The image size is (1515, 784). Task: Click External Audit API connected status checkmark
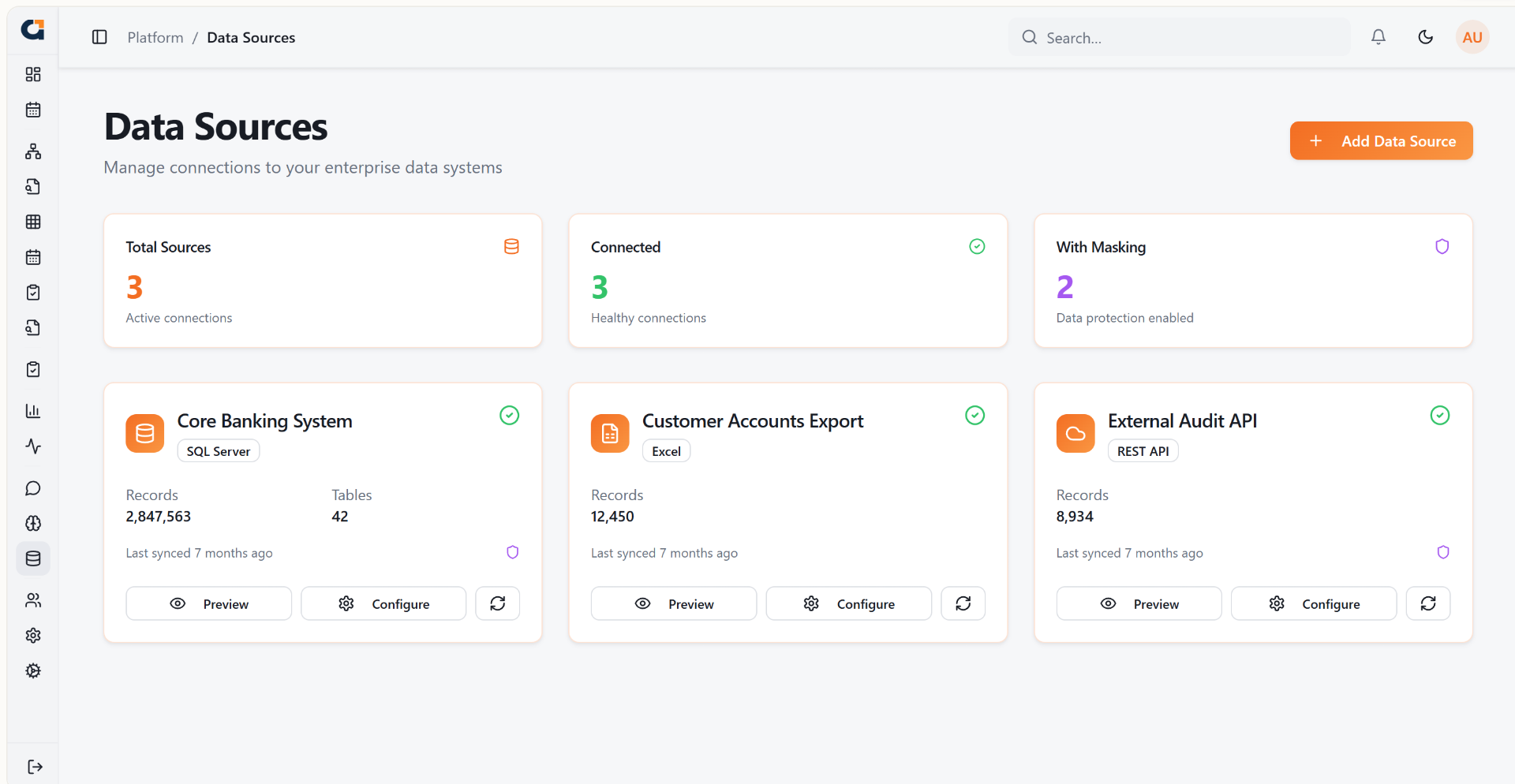1440,416
